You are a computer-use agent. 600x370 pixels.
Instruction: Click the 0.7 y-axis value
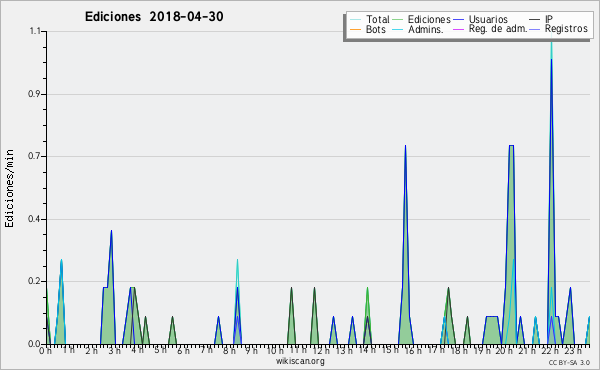[34, 156]
